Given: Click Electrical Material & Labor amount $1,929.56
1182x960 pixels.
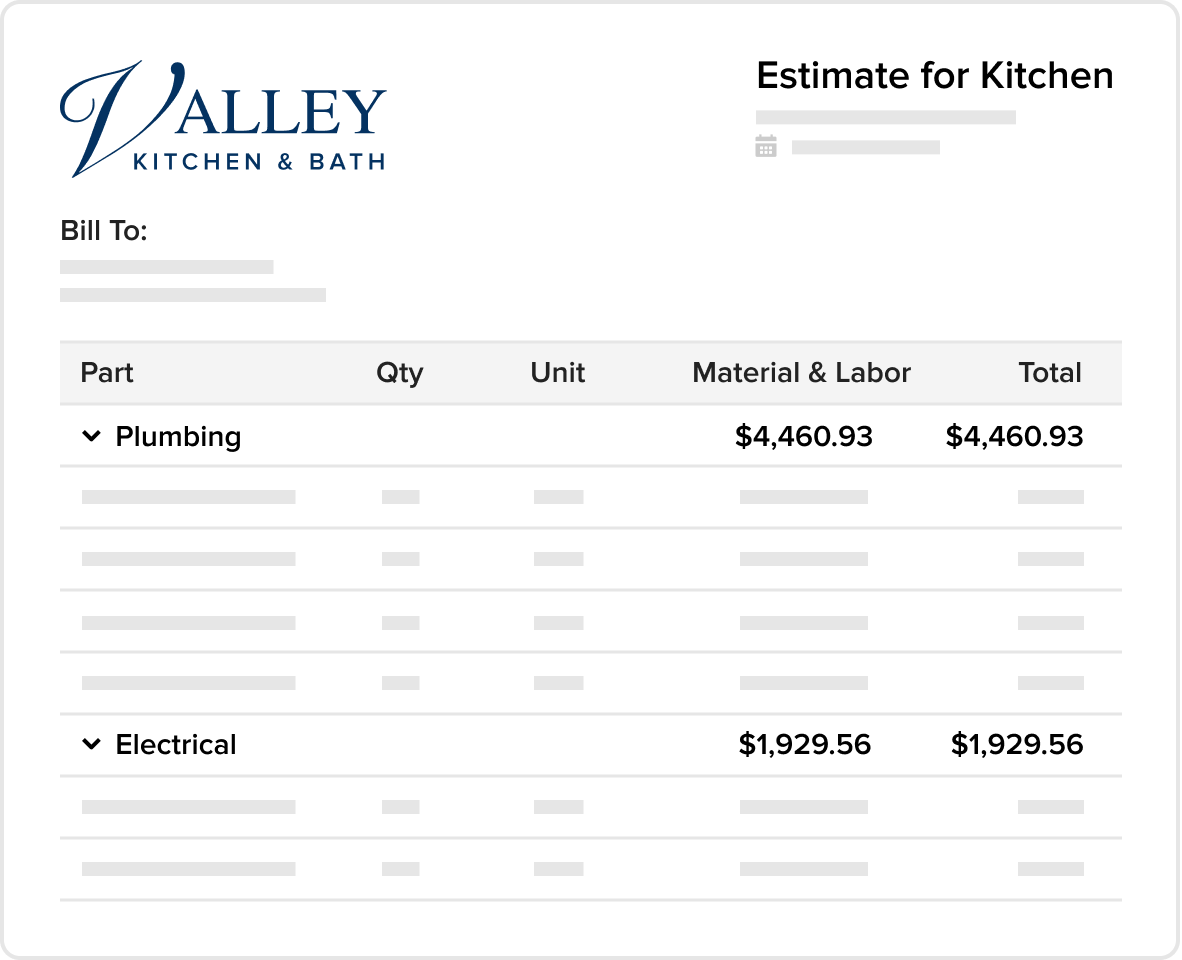Looking at the screenshot, I should tap(804, 744).
